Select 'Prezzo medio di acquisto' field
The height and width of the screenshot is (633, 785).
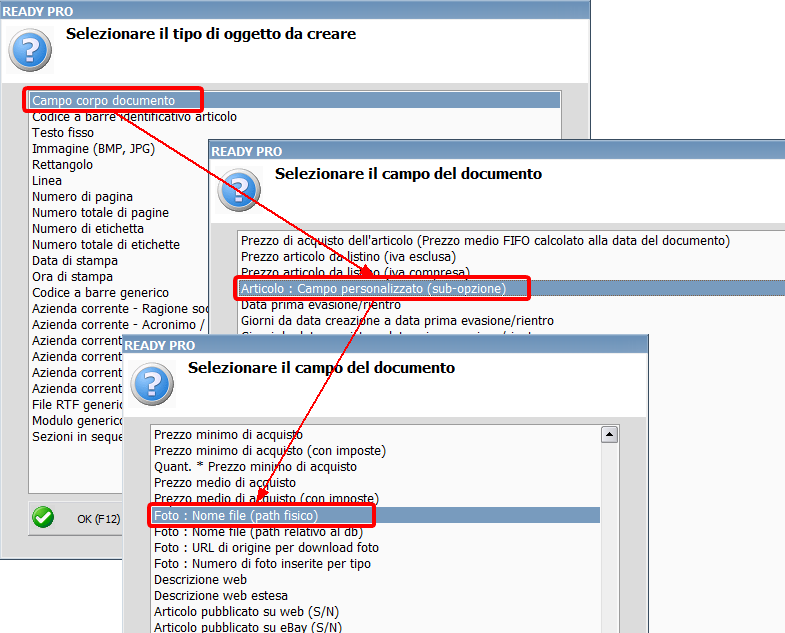[225, 483]
